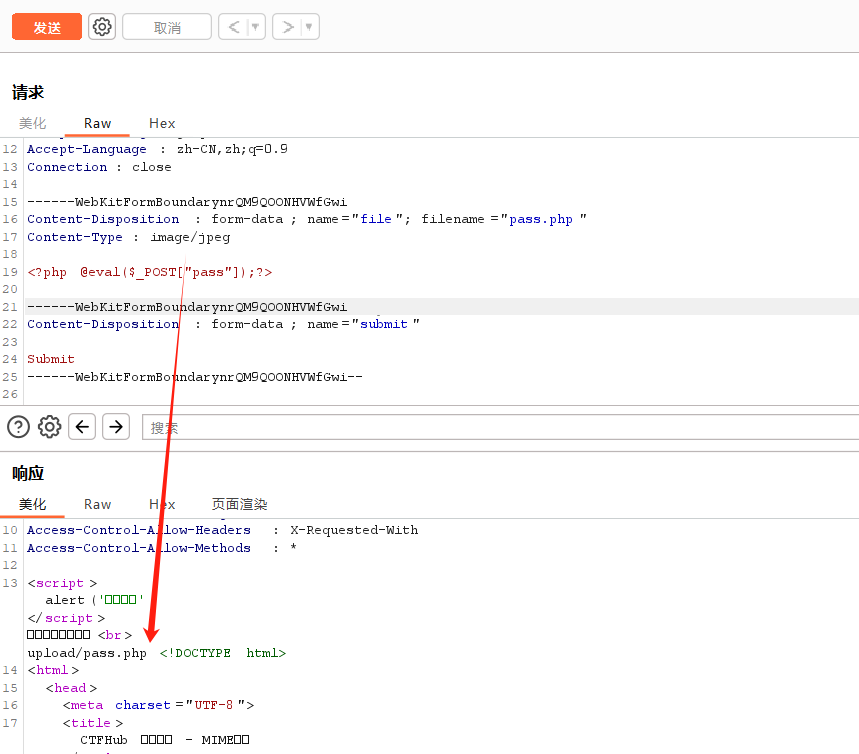Click the alert script line in response
Viewport: 859px width, 754px height.
[x=95, y=600]
